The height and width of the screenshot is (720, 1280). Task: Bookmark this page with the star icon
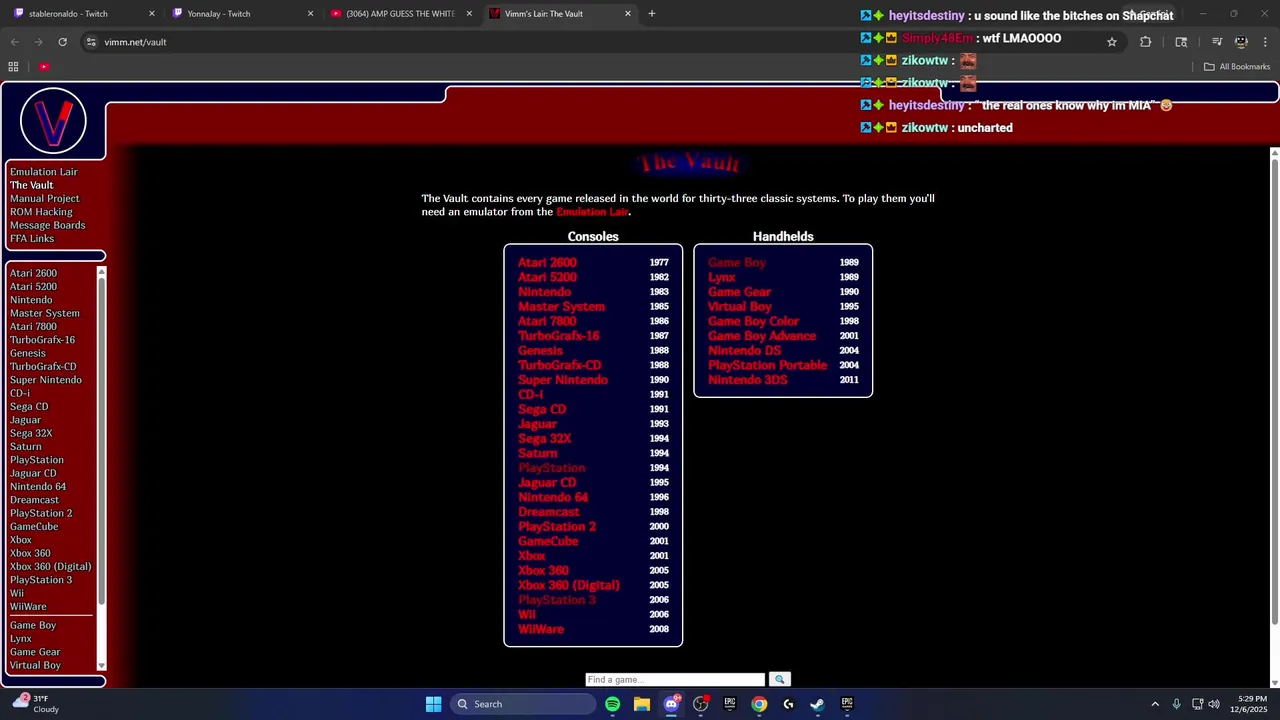pyautogui.click(x=1111, y=42)
